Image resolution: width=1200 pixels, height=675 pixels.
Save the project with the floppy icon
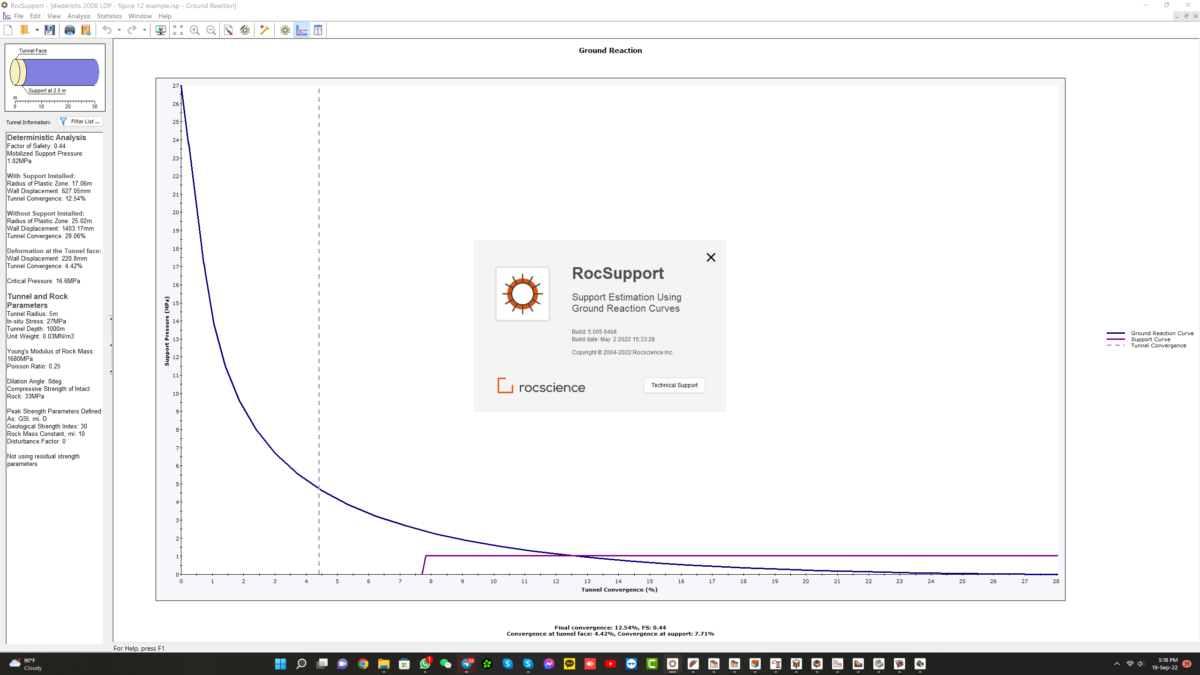[49, 30]
